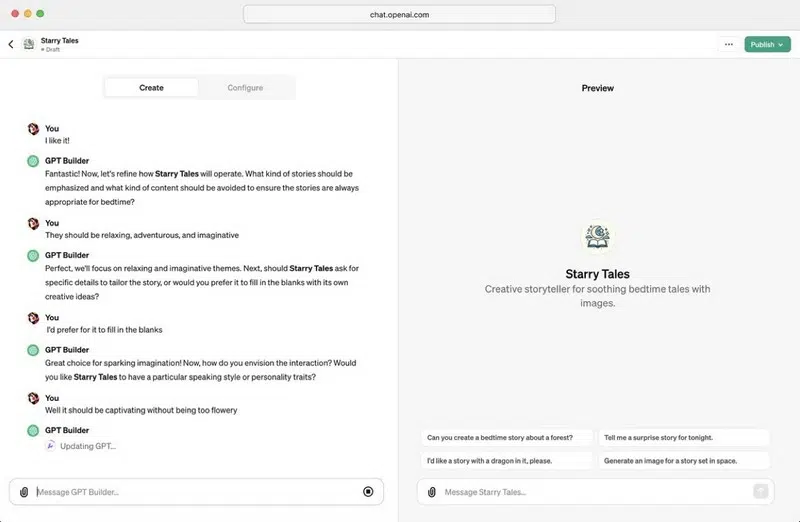Viewport: 800px width, 522px height.
Task: Click the back arrow in the header
Action: click(11, 44)
